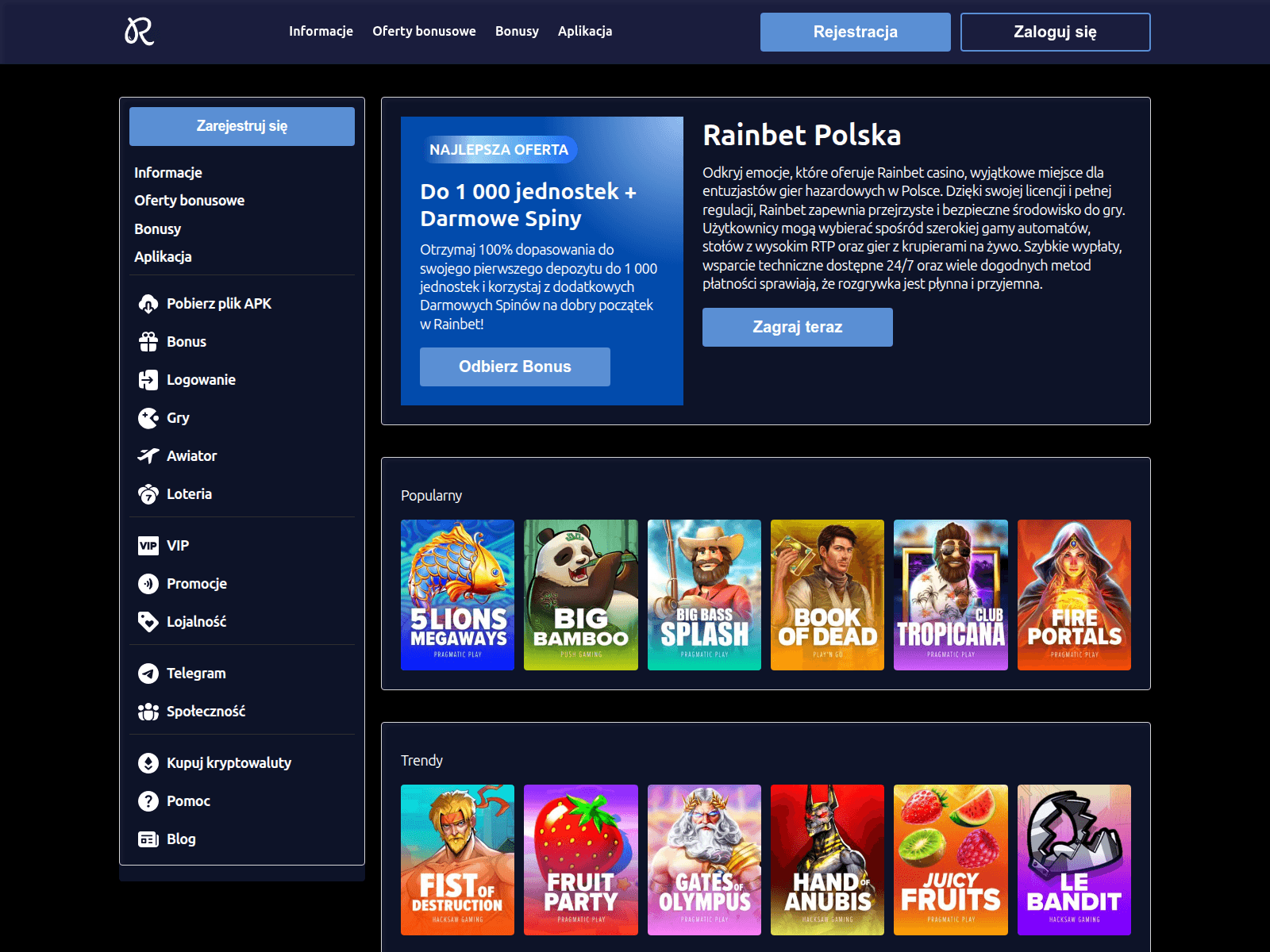Viewport: 1270px width, 952px height.
Task: Open the Le Bandit game
Action: pos(1074,860)
